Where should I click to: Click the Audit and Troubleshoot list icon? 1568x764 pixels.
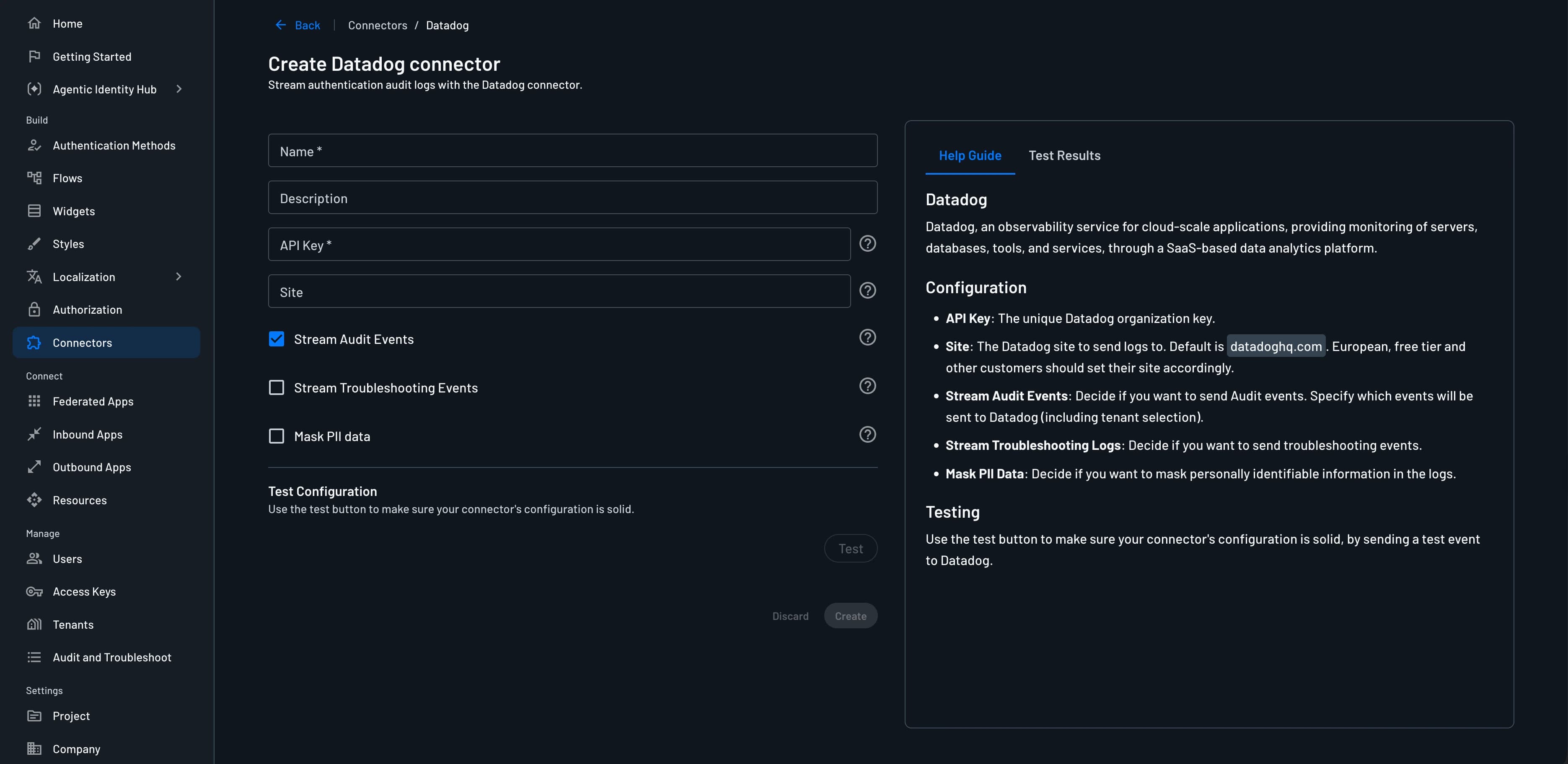tap(34, 657)
